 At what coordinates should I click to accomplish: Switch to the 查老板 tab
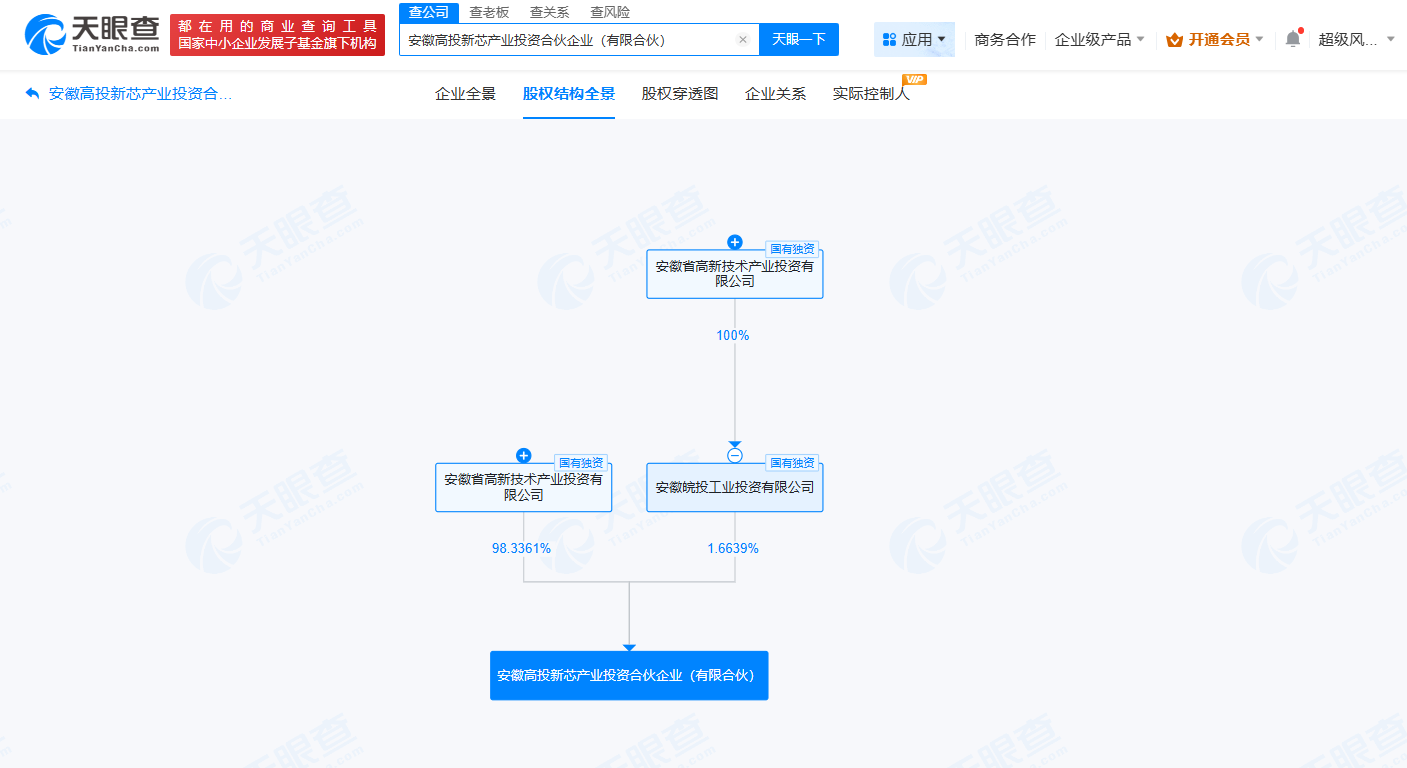489,12
